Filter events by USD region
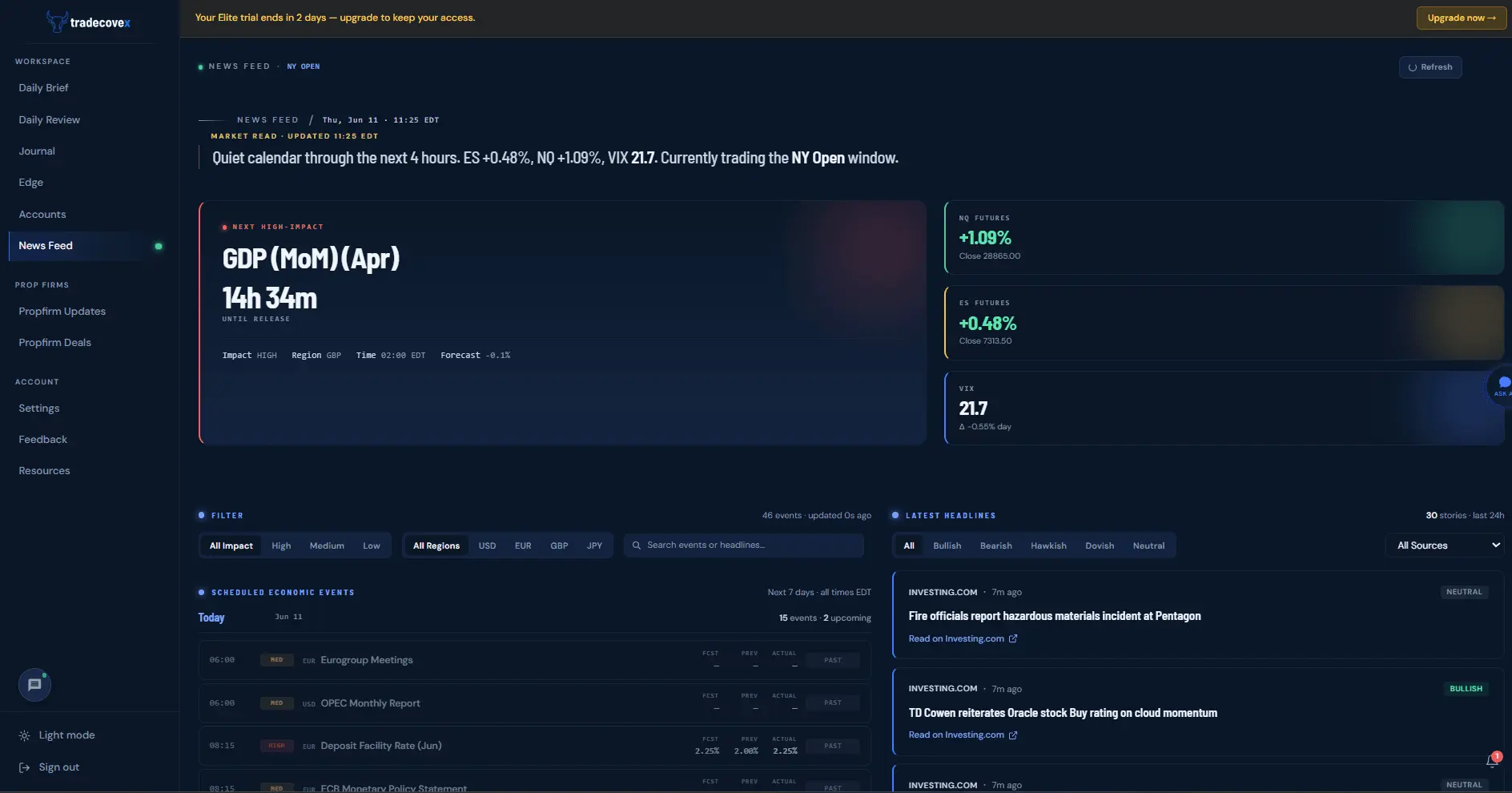 click(487, 545)
